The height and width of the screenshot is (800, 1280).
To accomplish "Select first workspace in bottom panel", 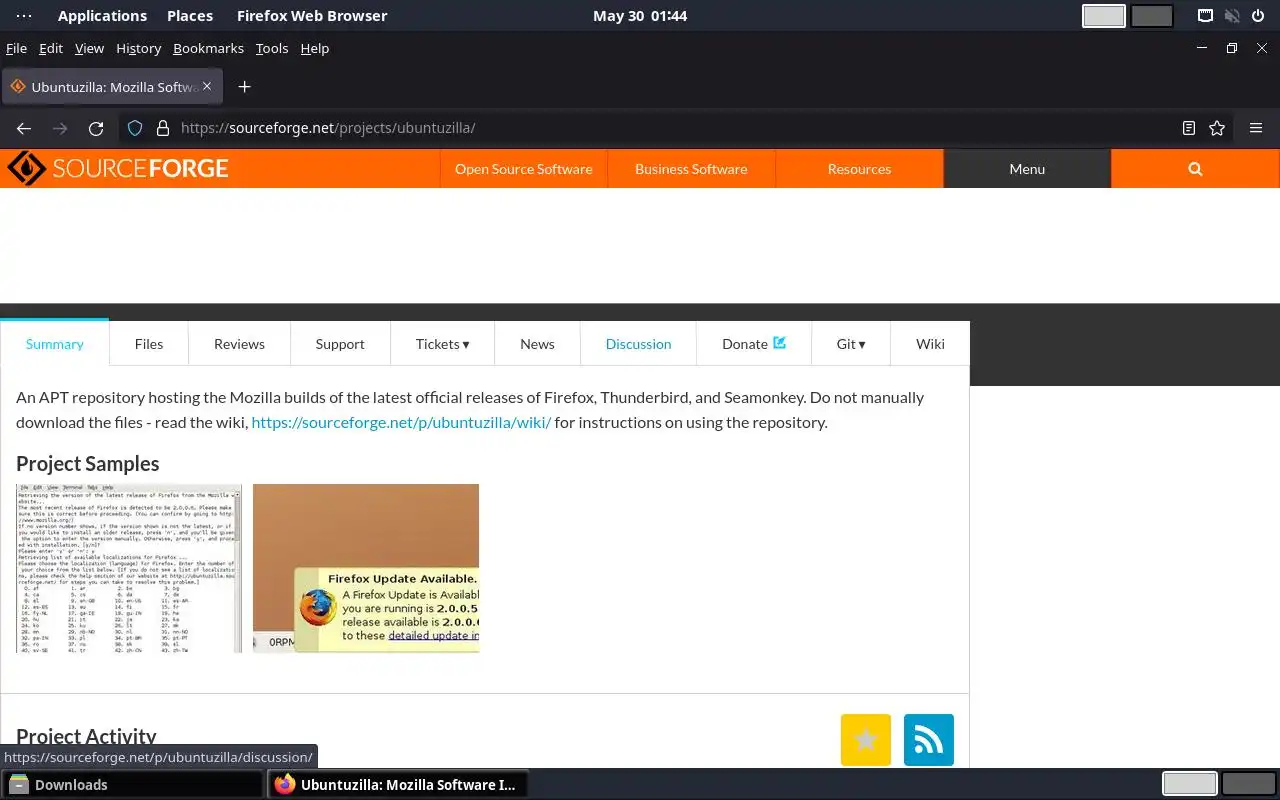I will (x=1190, y=784).
